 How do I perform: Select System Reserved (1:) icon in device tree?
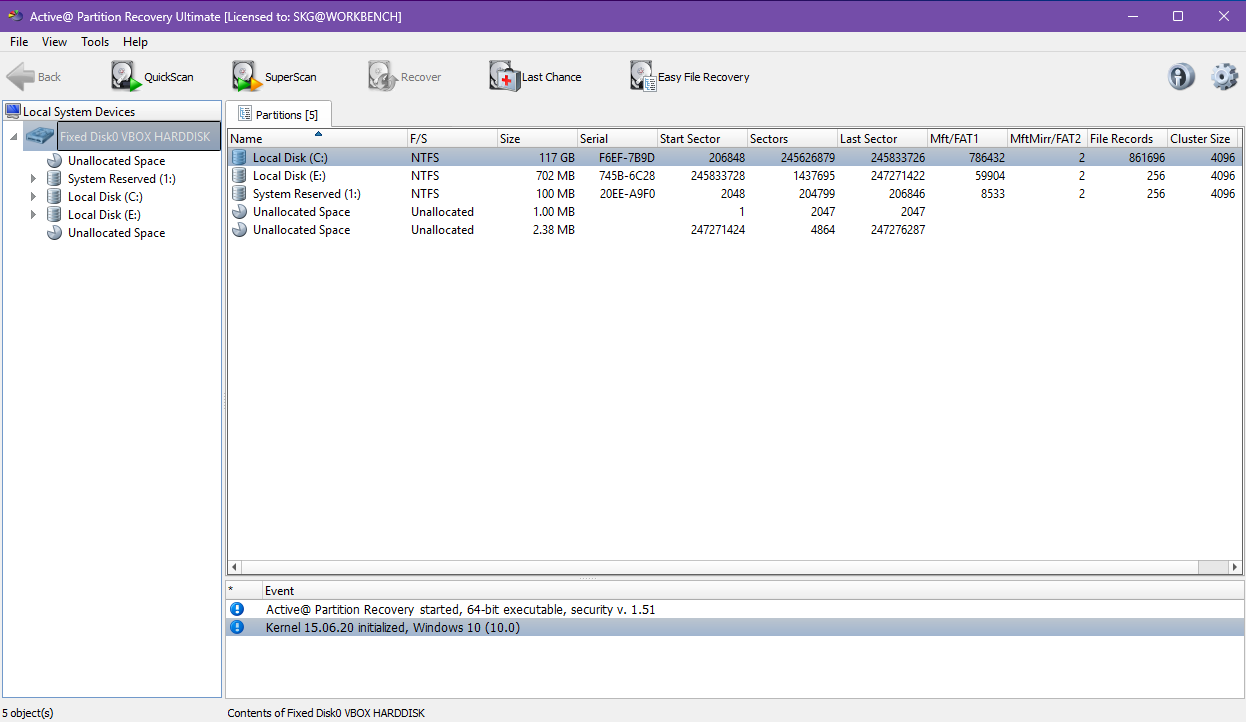55,179
